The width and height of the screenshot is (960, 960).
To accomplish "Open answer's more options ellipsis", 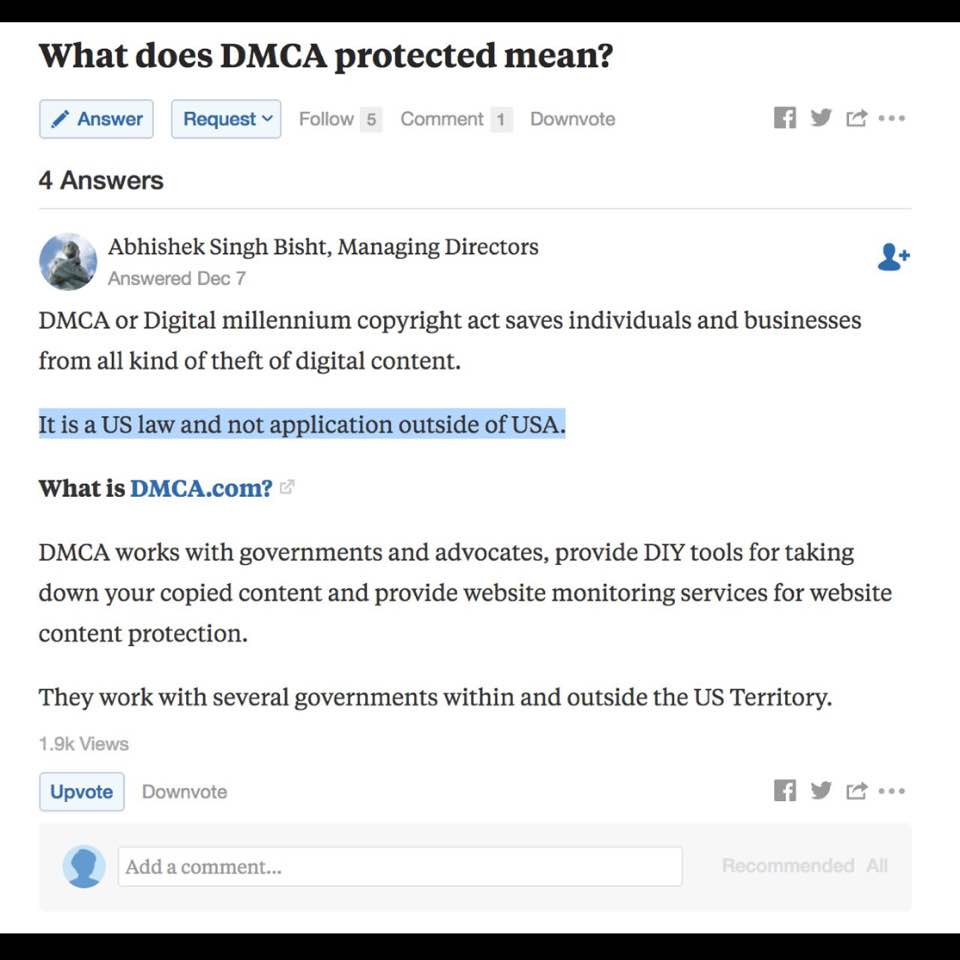I will pos(891,791).
